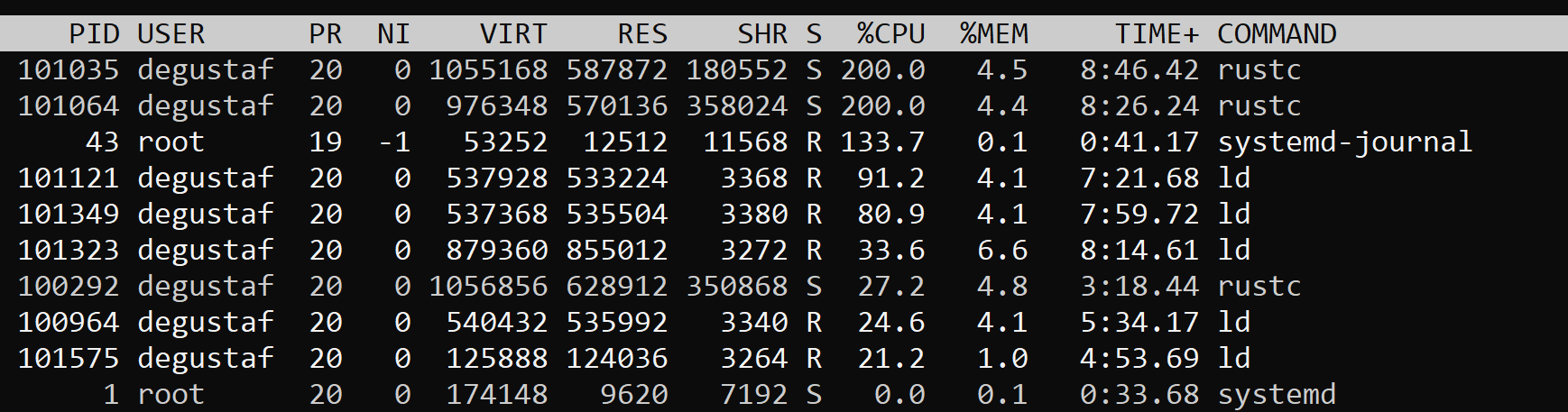Select the ld process with PID 101121

pyautogui.click(x=784, y=178)
